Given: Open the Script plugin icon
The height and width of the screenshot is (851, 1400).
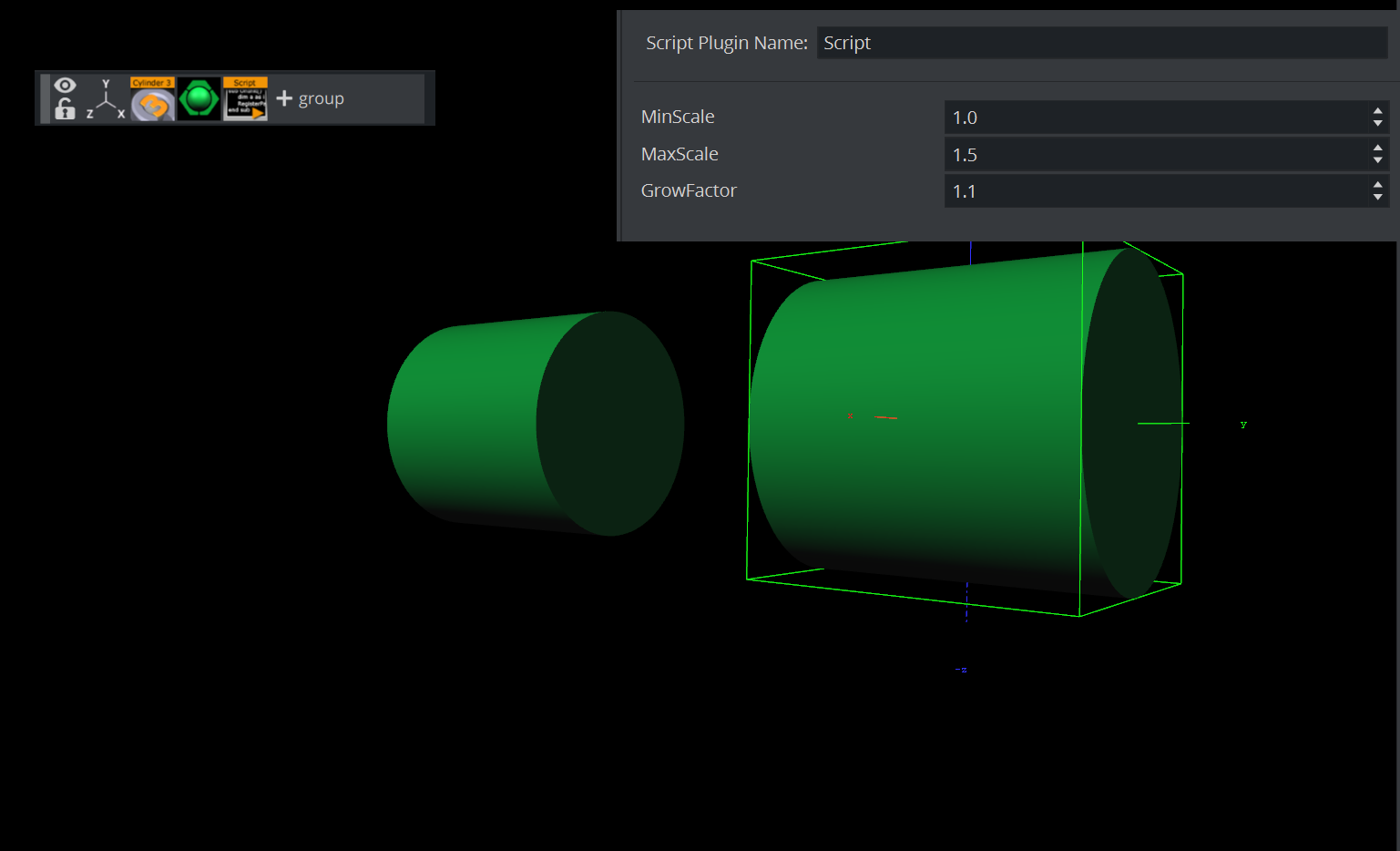Looking at the screenshot, I should 245,99.
